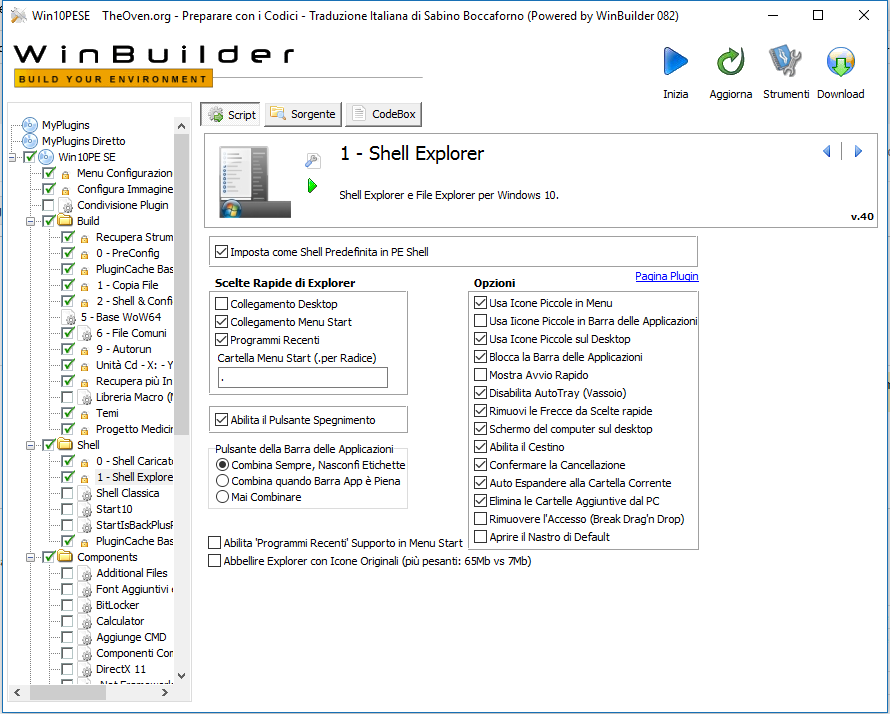Screen dimensions: 890x714
Task: Click the Components folder icon
Action: [65, 557]
